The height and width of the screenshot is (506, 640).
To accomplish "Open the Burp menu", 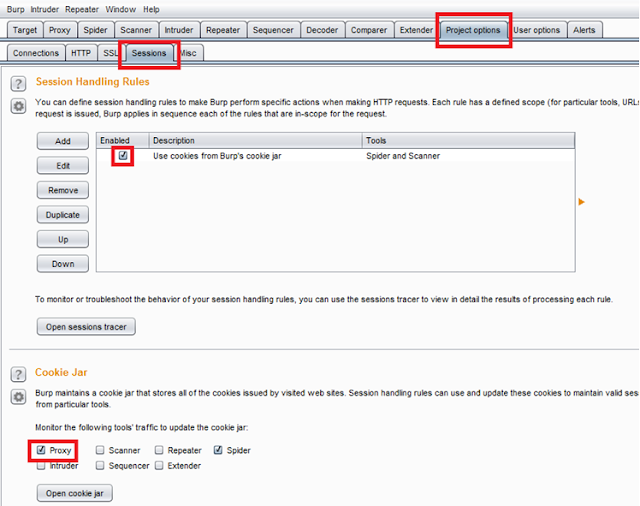I will [x=16, y=9].
